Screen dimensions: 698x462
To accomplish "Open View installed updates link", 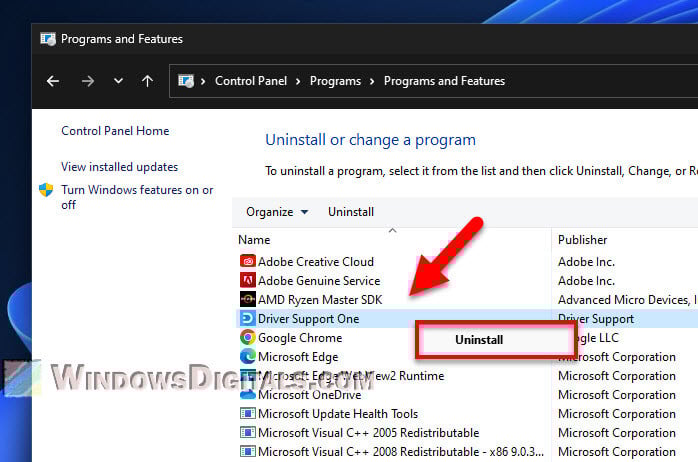I will pyautogui.click(x=119, y=167).
